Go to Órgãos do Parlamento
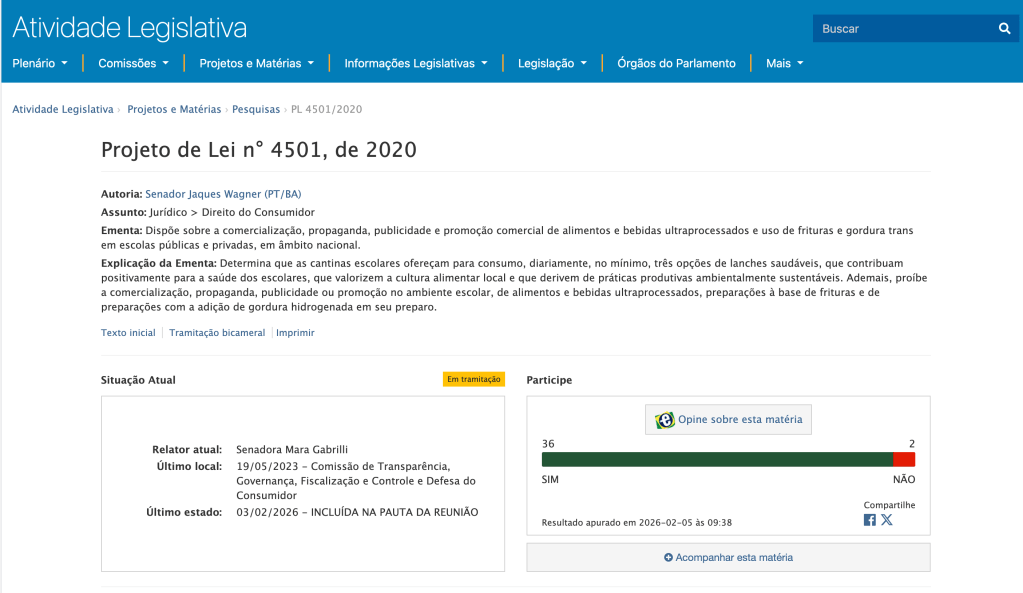Viewport: 1023px width, 593px height. click(x=676, y=63)
